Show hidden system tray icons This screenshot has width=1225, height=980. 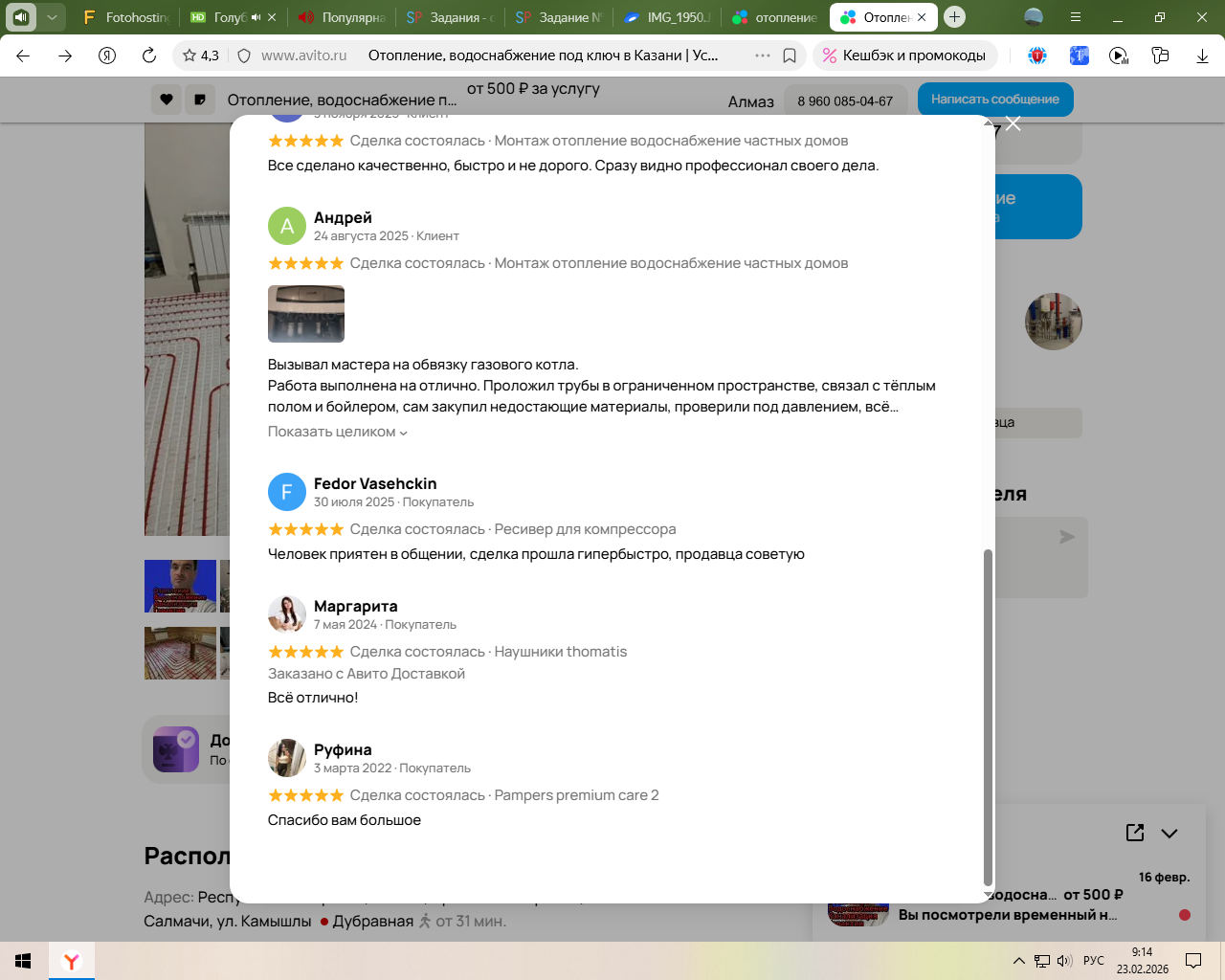1019,961
